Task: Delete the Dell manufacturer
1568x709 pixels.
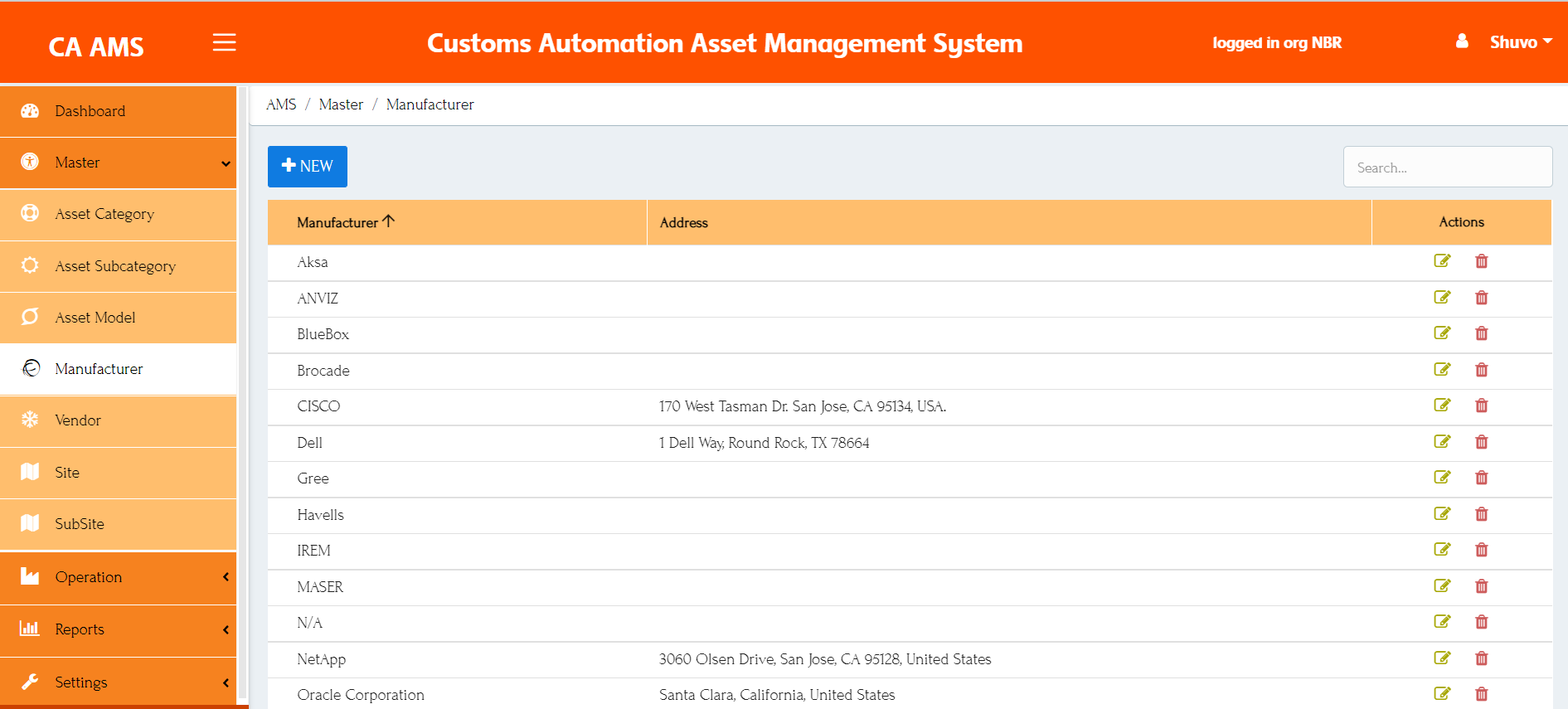Action: click(x=1482, y=442)
